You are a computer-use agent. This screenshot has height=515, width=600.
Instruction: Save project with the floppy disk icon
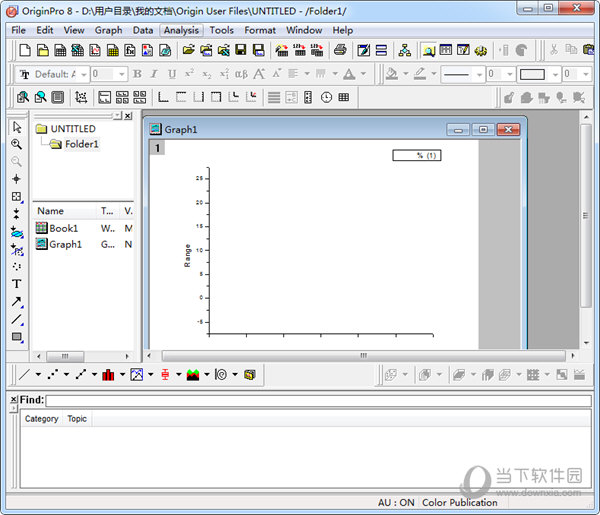point(241,50)
